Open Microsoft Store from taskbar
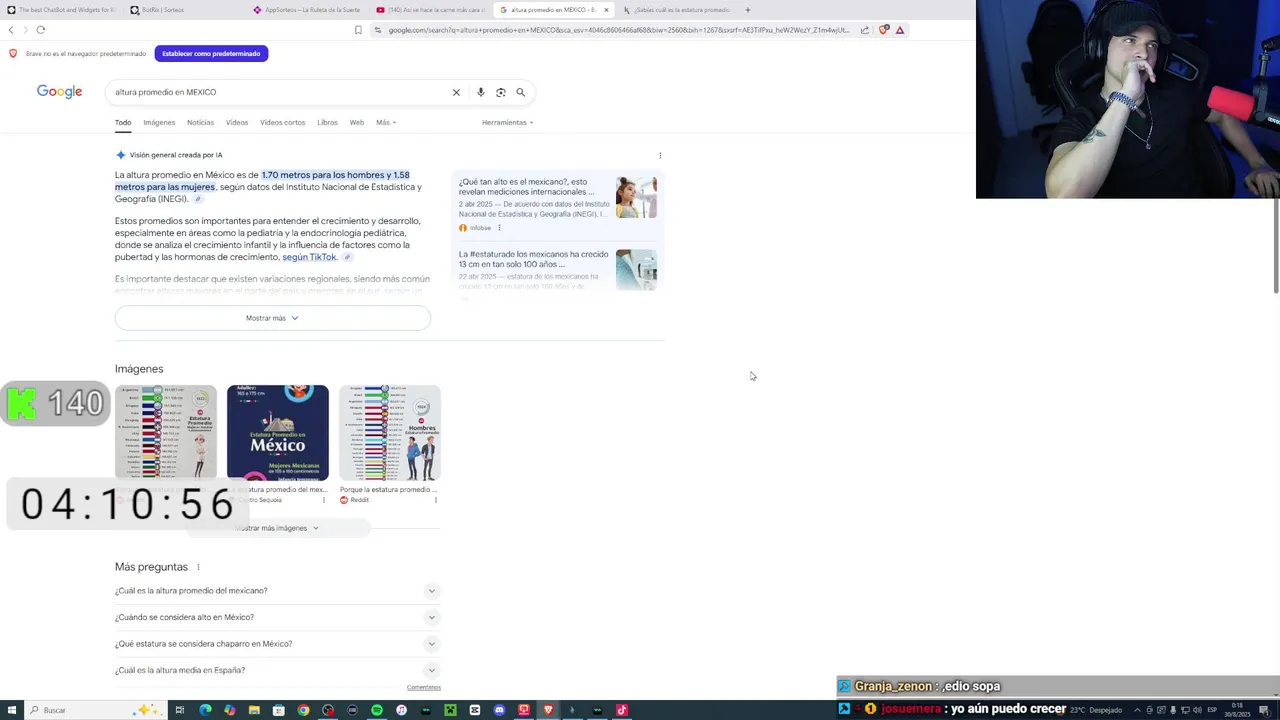Viewport: 1280px width, 720px height. (279, 710)
